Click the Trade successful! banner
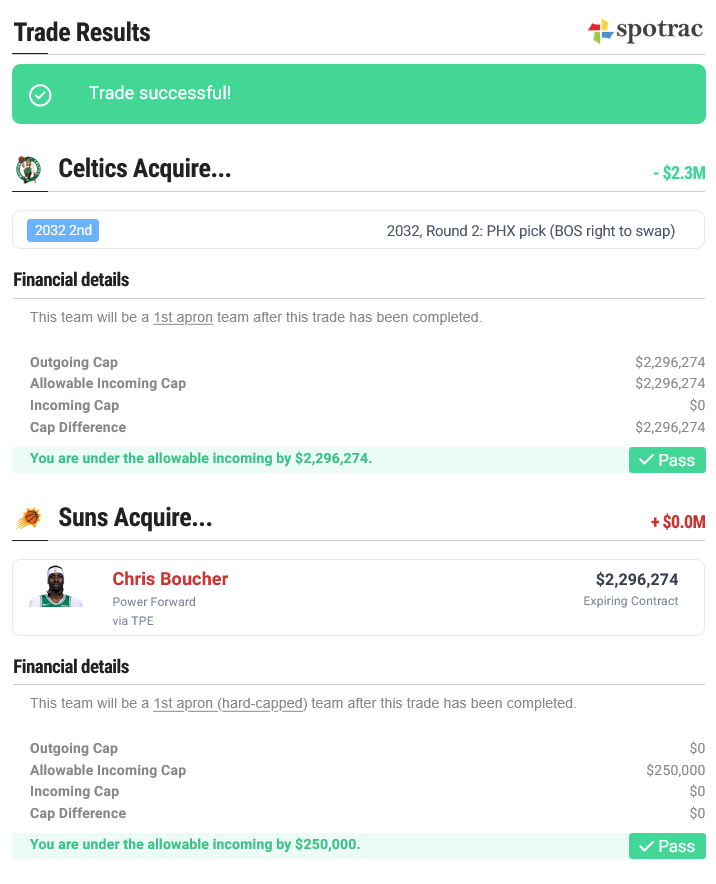716x884 pixels. click(359, 94)
